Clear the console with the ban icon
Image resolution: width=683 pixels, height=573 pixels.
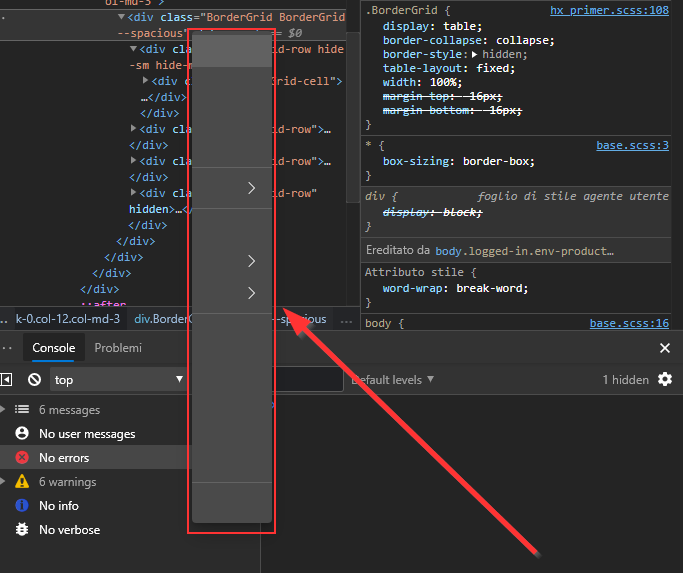point(34,380)
